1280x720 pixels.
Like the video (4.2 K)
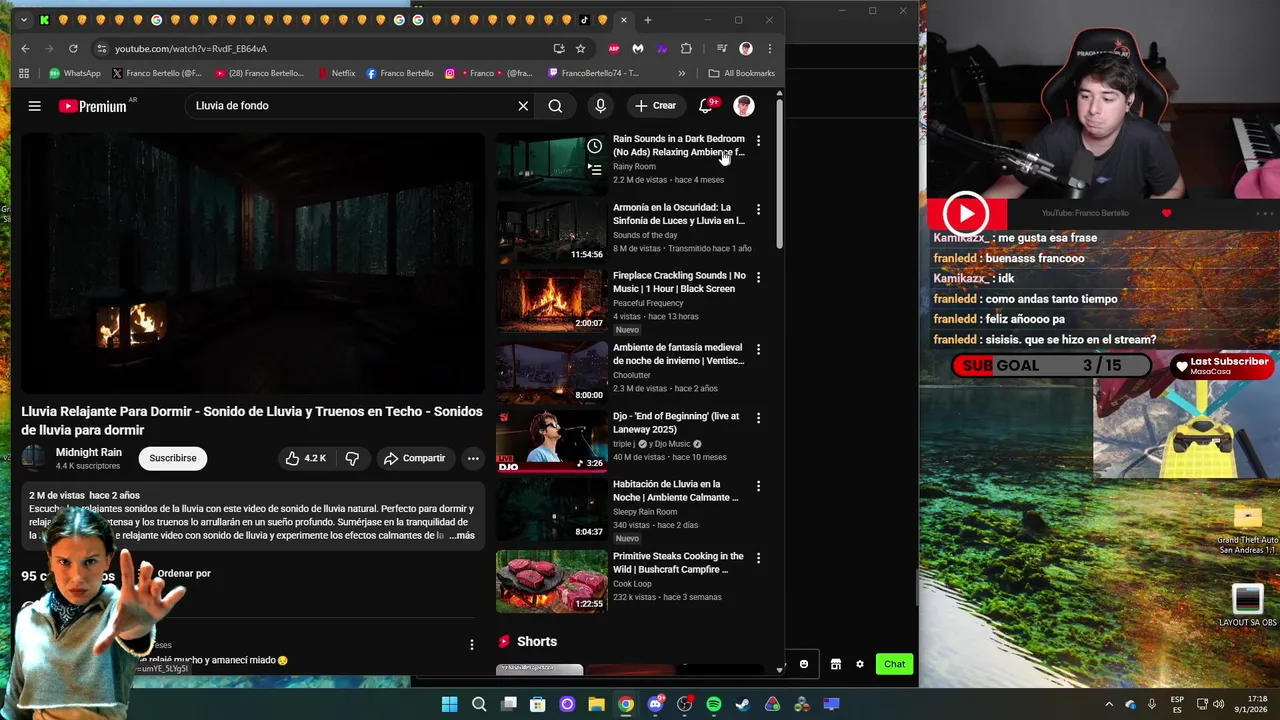pos(306,458)
